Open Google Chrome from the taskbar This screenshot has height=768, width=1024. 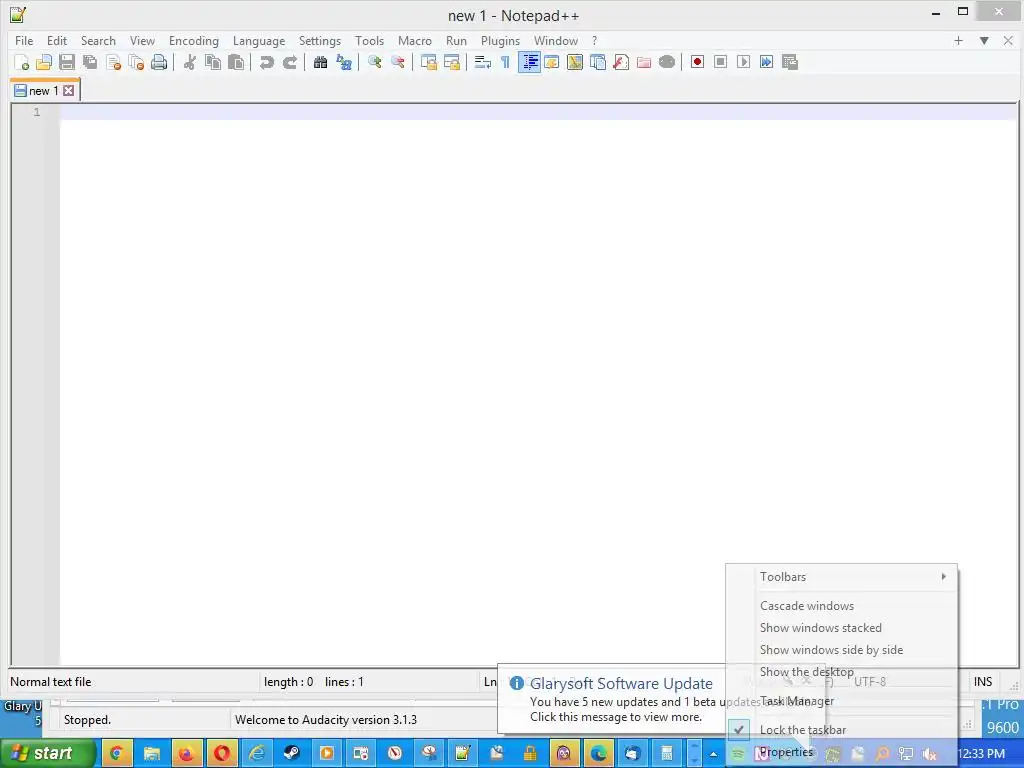click(117, 754)
